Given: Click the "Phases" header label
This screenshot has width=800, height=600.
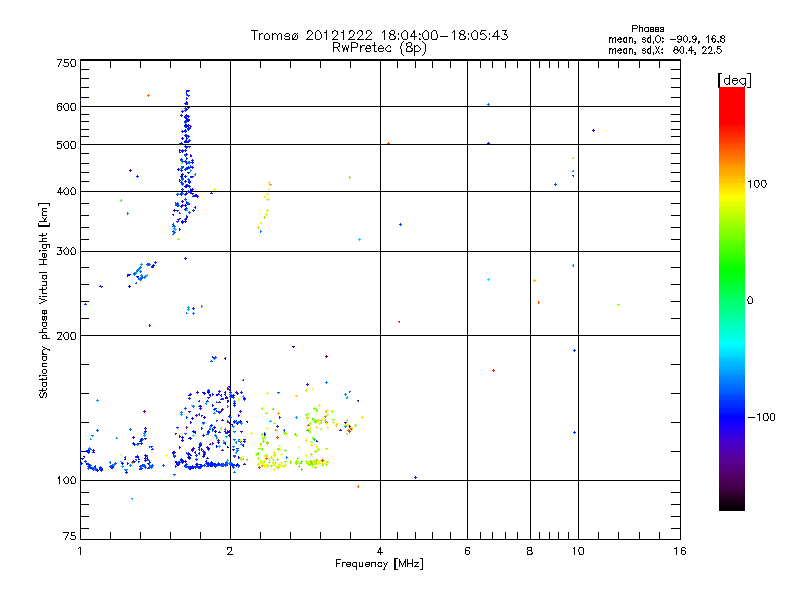Looking at the screenshot, I should (647, 29).
